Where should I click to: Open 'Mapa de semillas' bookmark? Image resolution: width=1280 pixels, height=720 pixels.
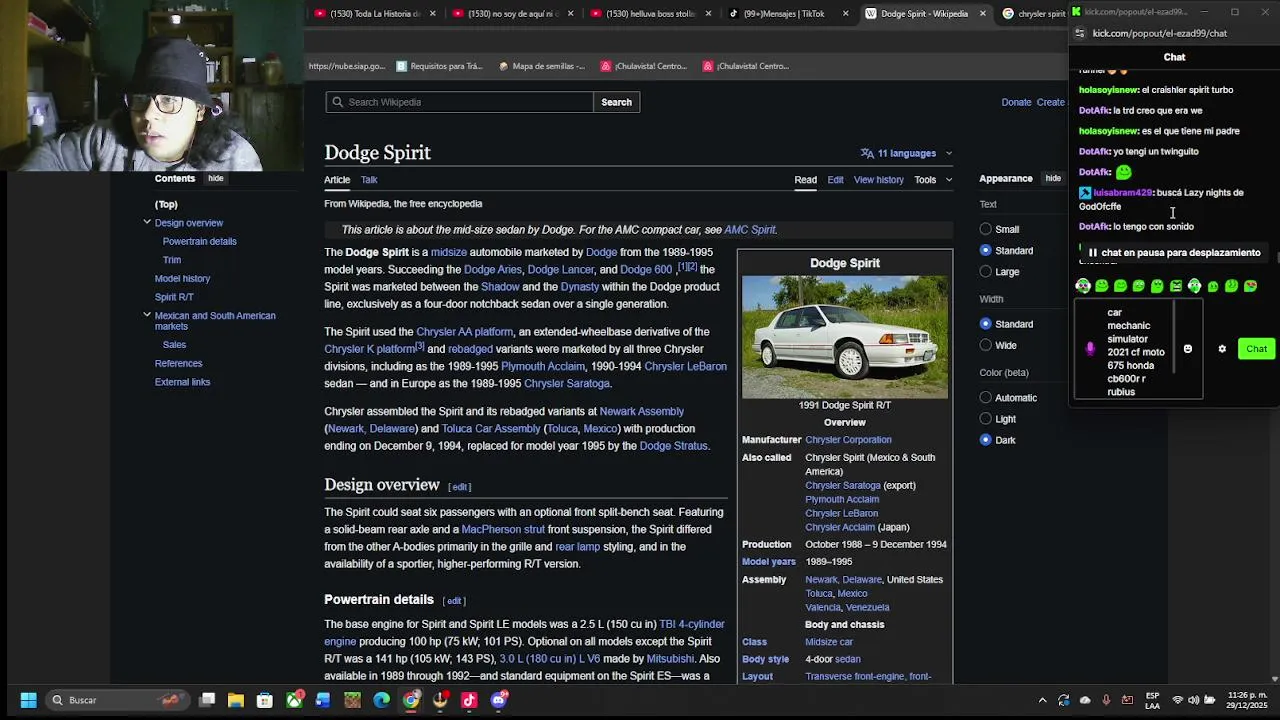pyautogui.click(x=540, y=66)
